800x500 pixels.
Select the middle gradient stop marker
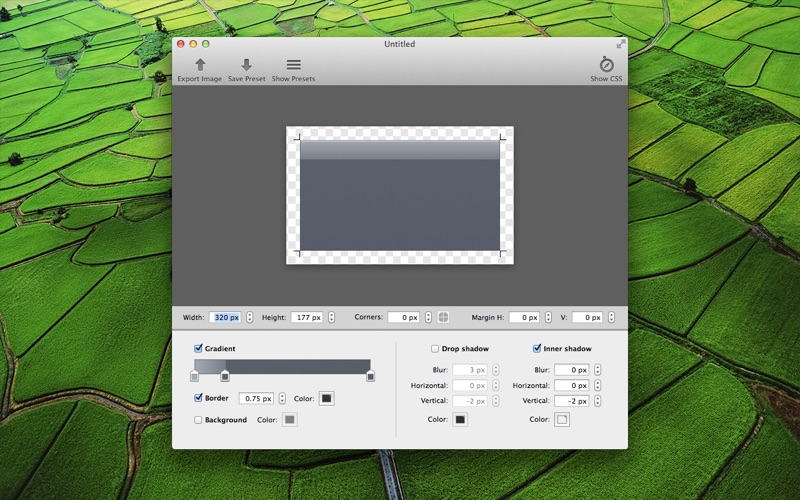coord(225,376)
